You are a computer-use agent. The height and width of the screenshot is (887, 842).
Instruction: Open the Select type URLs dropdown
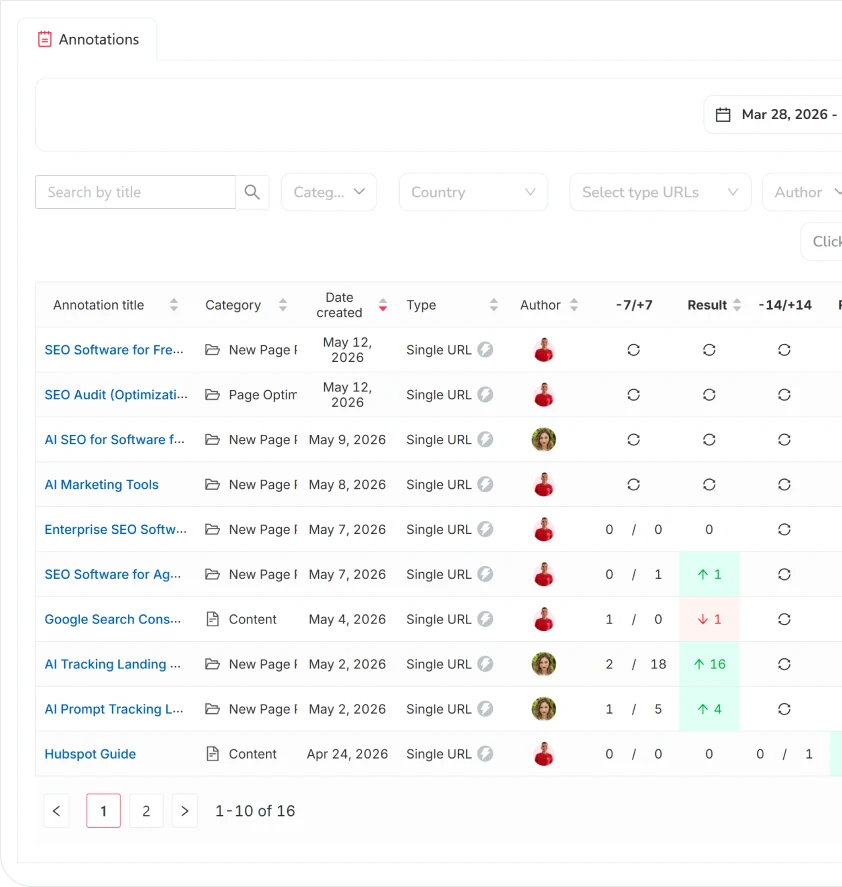coord(660,192)
